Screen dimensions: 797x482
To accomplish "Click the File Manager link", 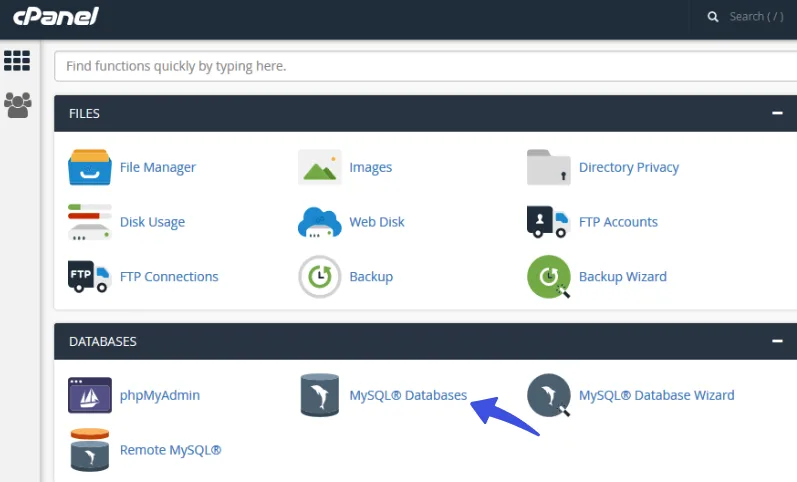I will [158, 167].
